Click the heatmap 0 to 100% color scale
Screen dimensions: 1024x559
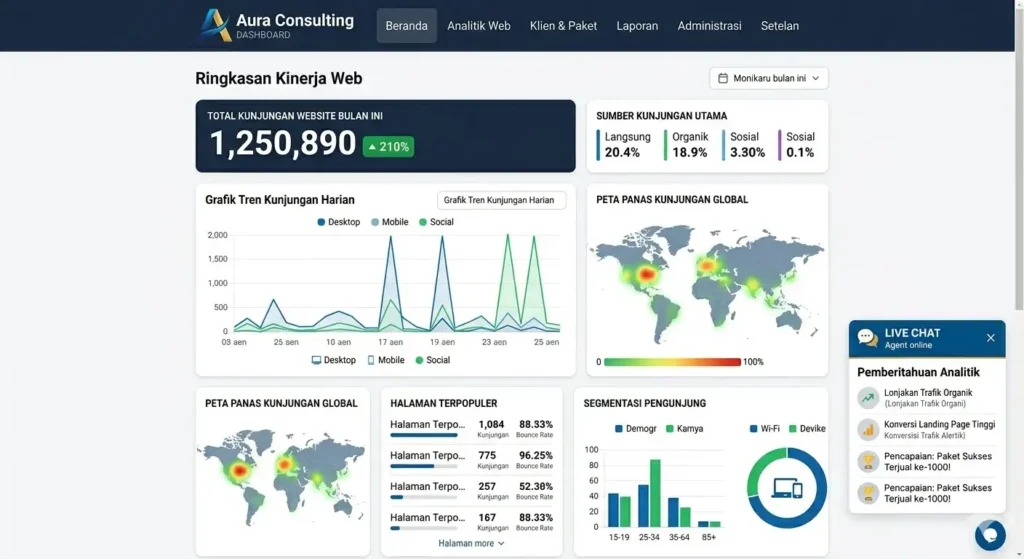coord(672,362)
